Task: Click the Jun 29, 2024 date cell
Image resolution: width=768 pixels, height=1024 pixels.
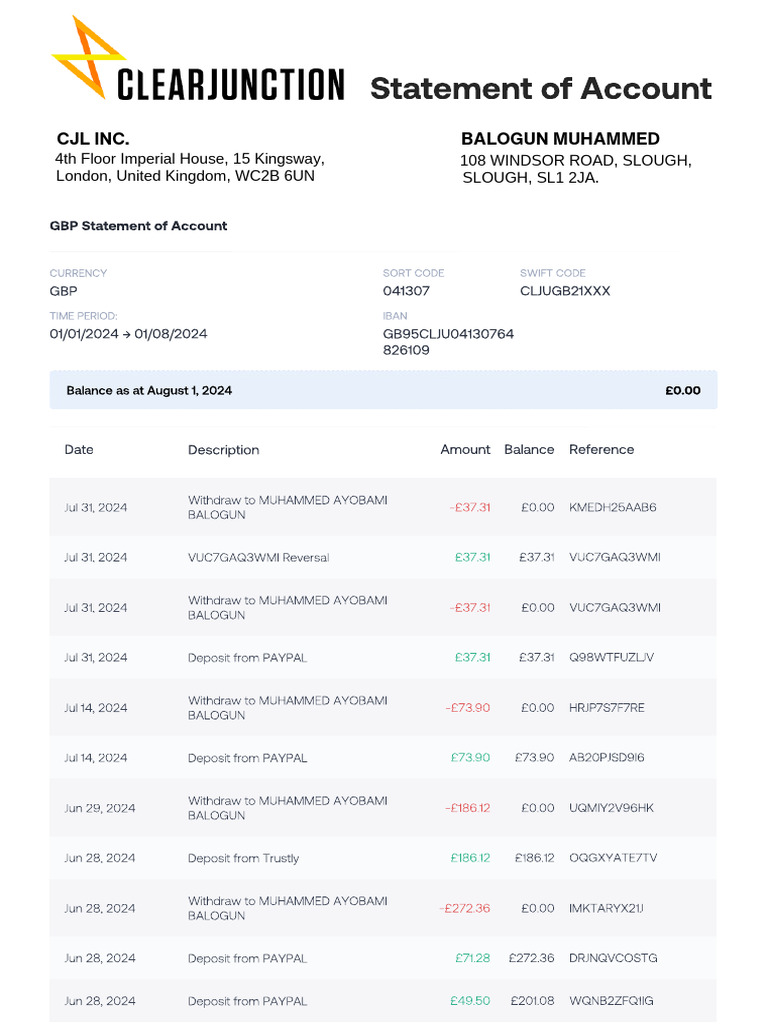Action: point(100,808)
